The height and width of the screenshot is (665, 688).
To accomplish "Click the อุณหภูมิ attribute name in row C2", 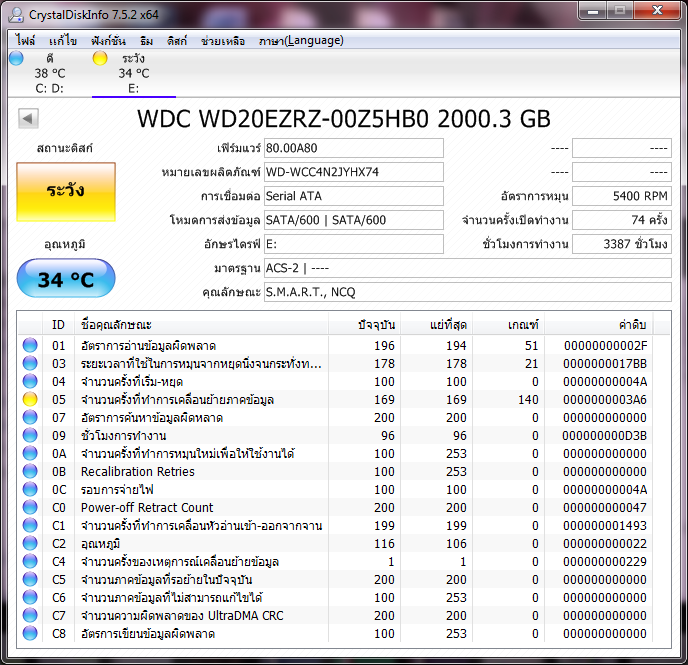I will tap(100, 543).
